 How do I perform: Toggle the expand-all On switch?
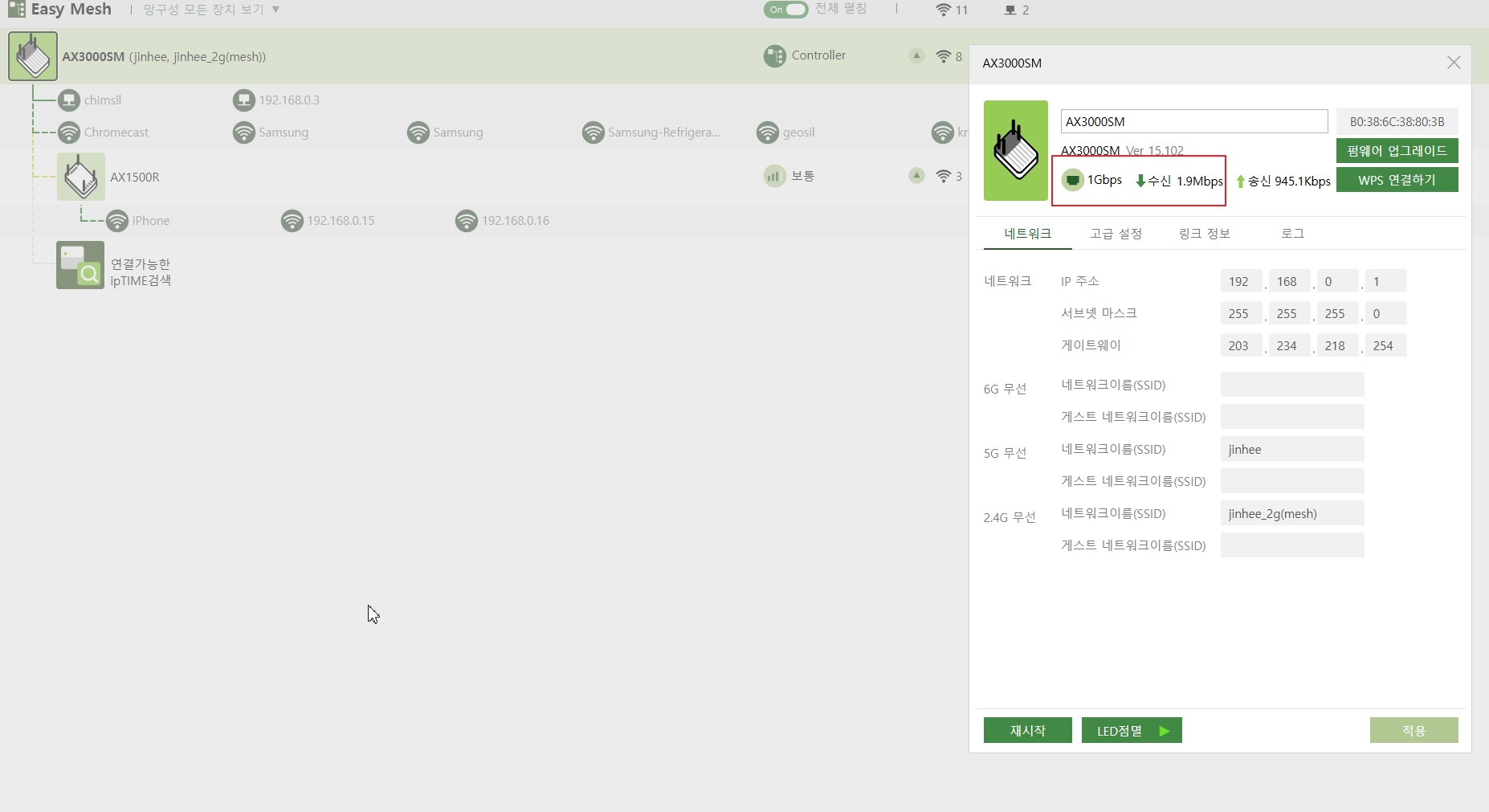[x=785, y=10]
